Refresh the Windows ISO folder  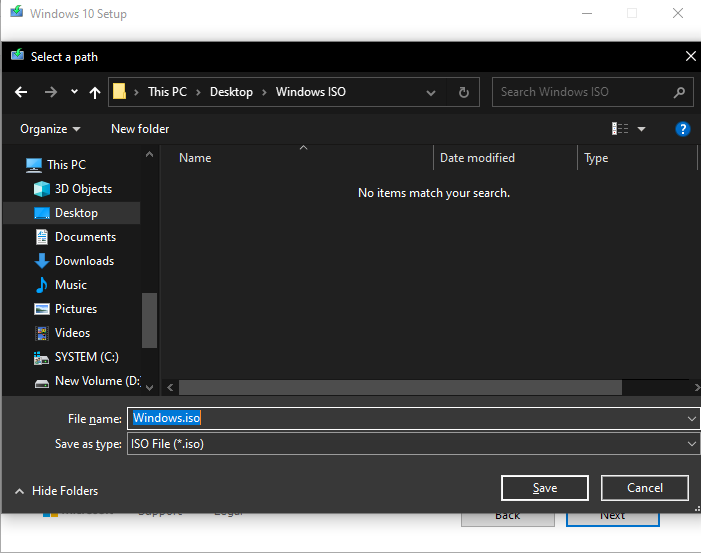[464, 93]
